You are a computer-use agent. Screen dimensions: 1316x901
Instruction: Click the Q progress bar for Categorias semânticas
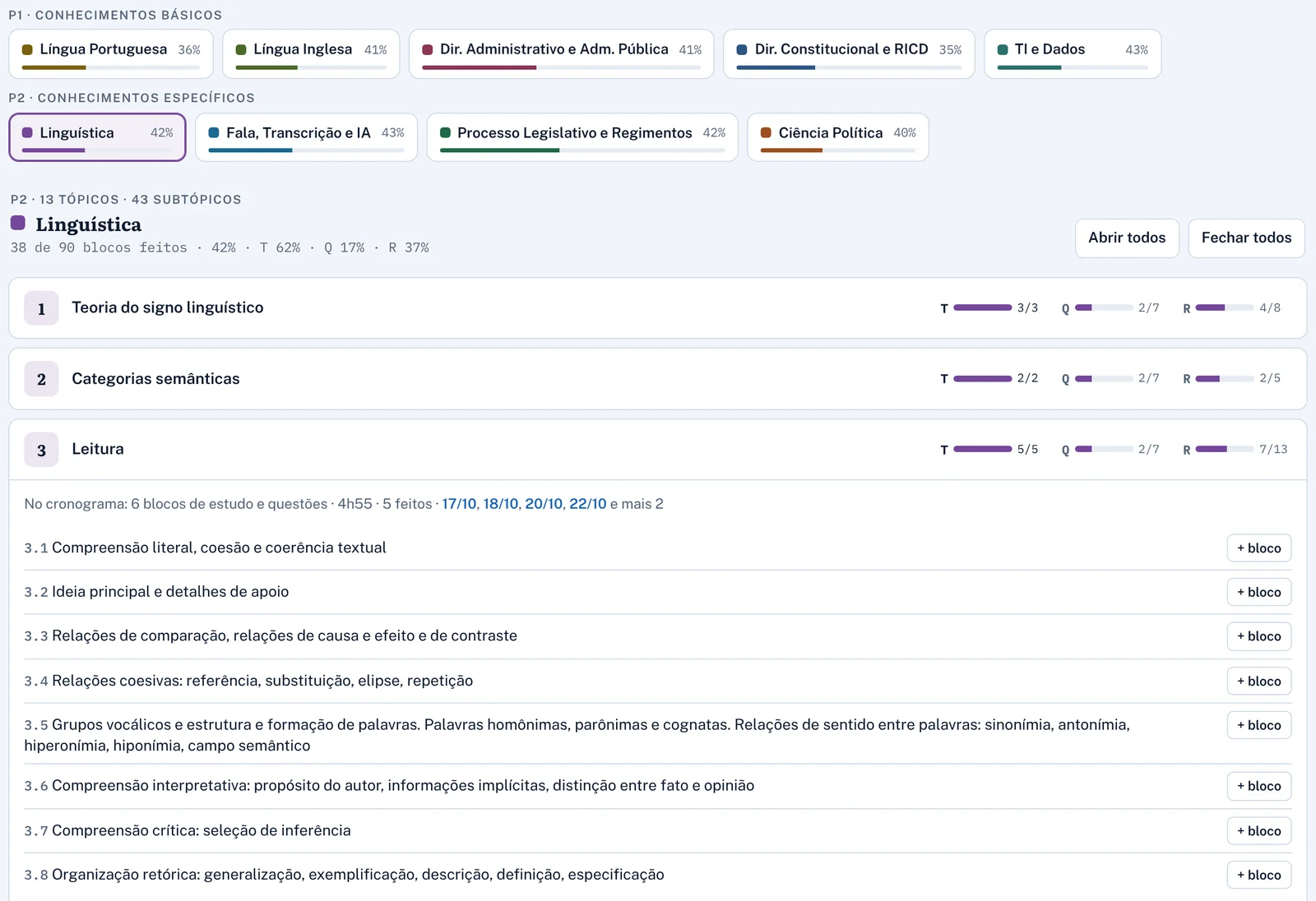coord(1104,378)
